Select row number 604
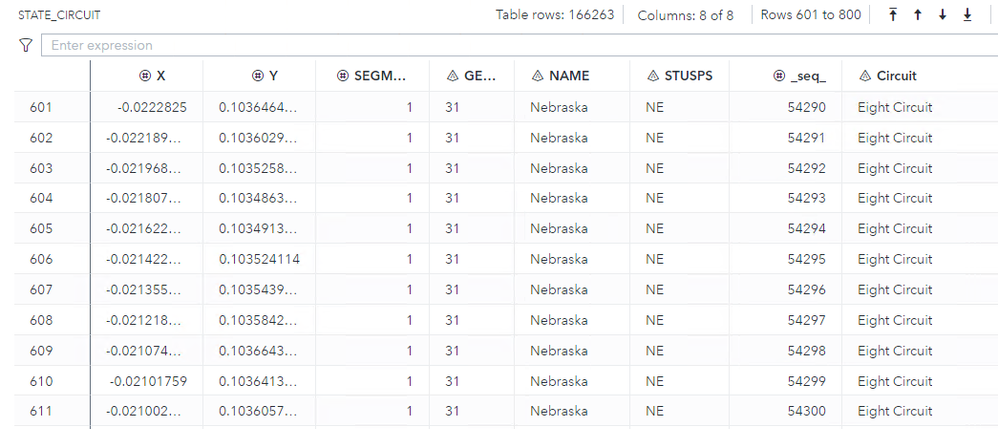Screen dimensions: 998x429 pos(41,199)
